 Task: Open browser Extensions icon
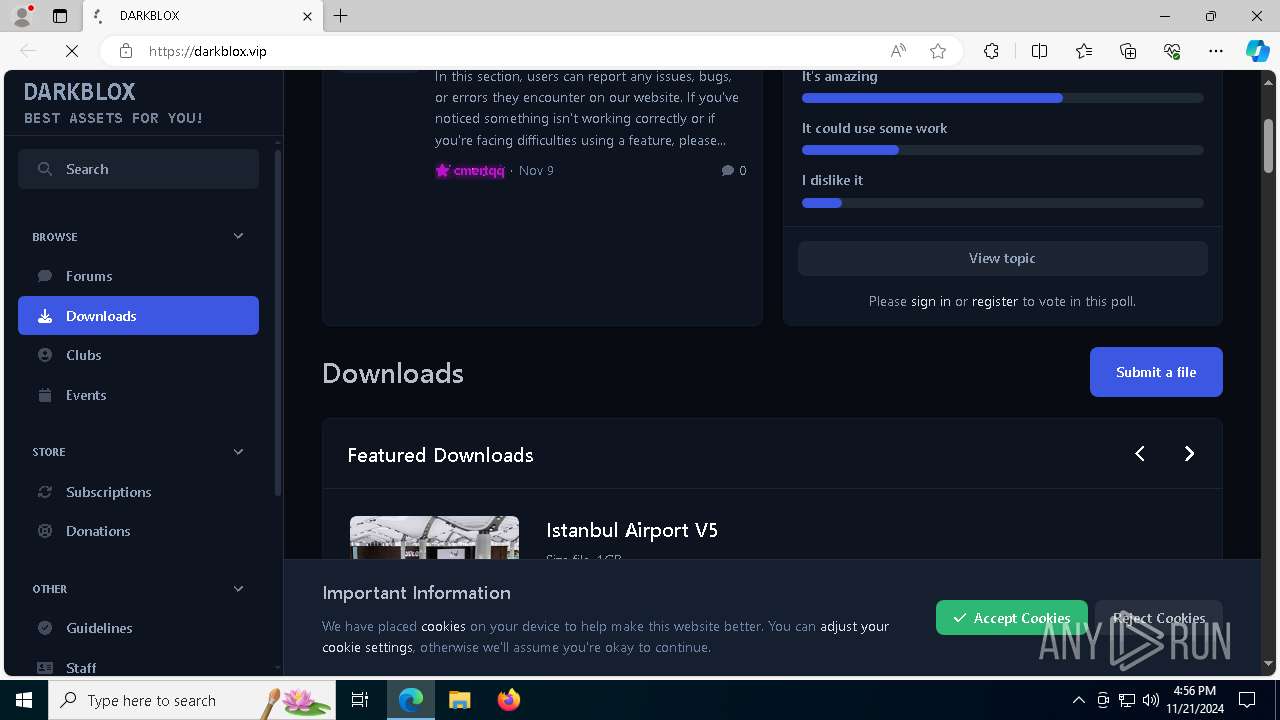pyautogui.click(x=991, y=51)
